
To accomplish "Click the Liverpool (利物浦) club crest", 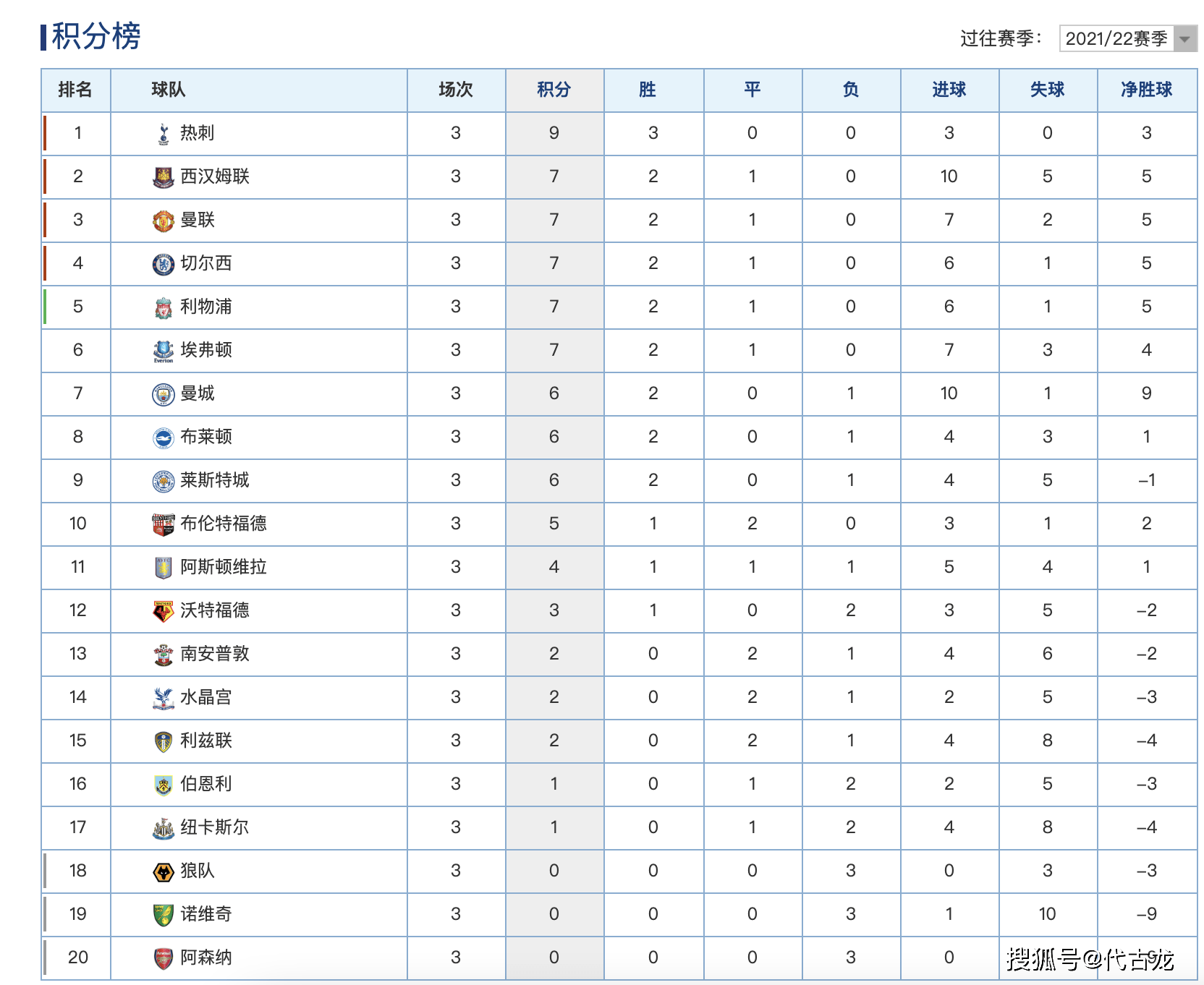I will 164,307.
